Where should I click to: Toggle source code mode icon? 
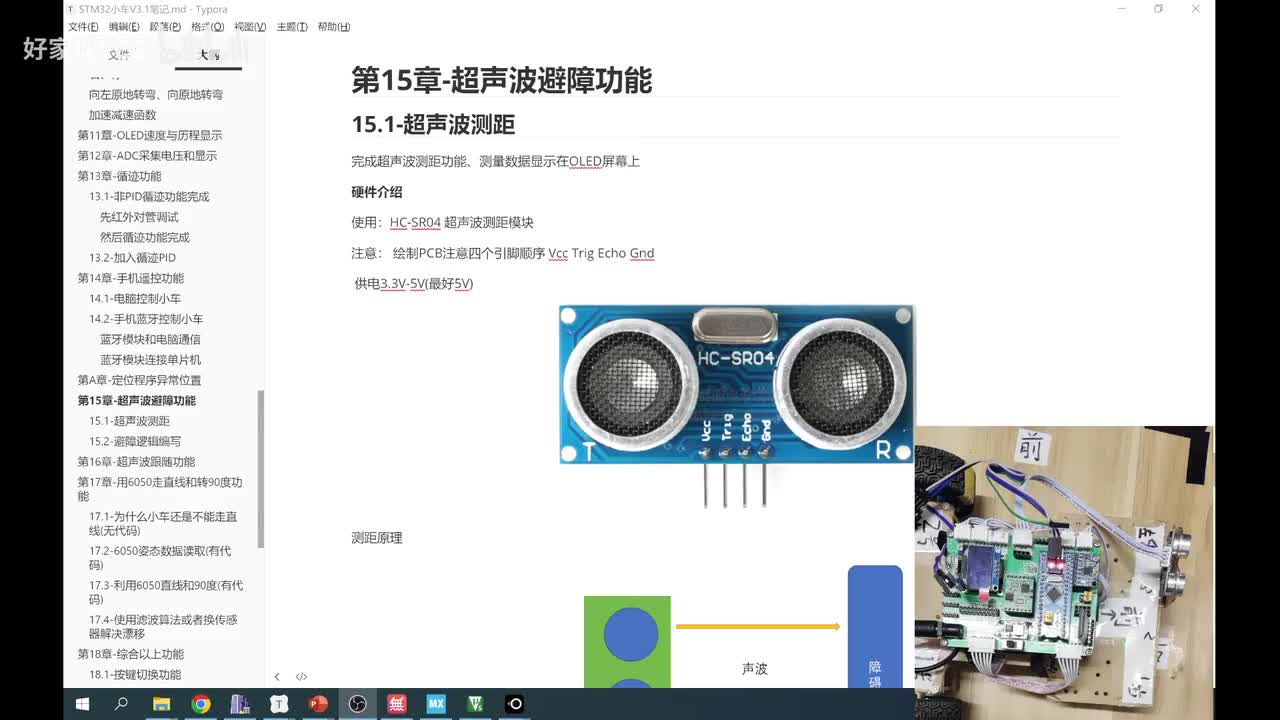301,676
